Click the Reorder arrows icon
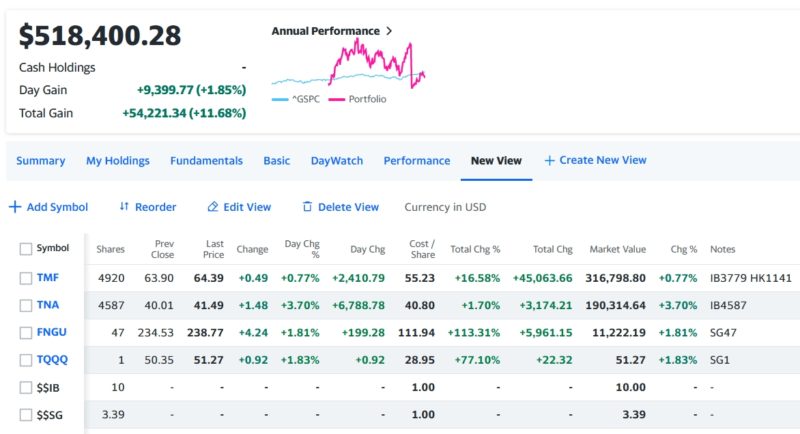800x434 pixels. (124, 207)
